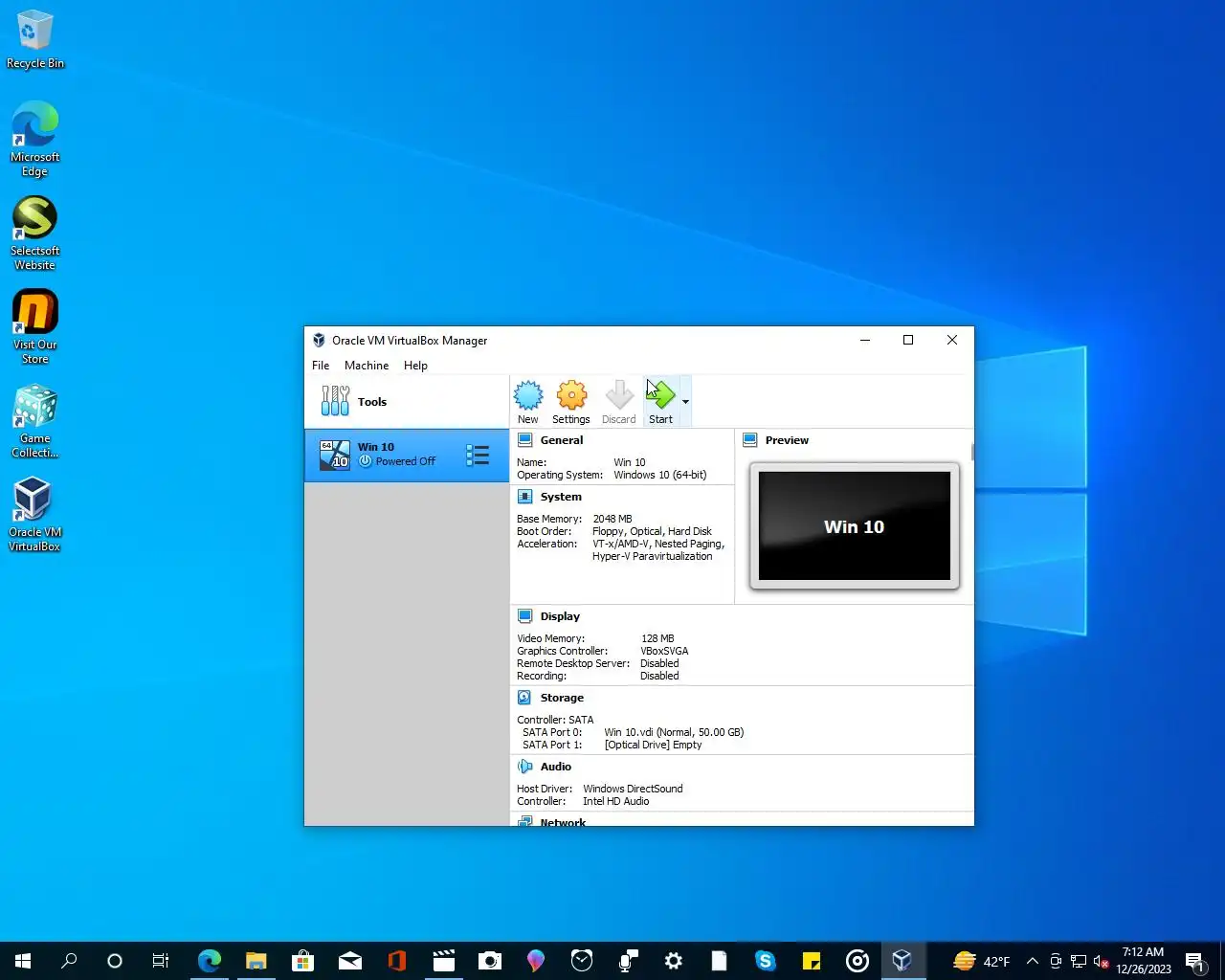Click the Win 10 preview thumbnail
The width and height of the screenshot is (1225, 980).
855,525
